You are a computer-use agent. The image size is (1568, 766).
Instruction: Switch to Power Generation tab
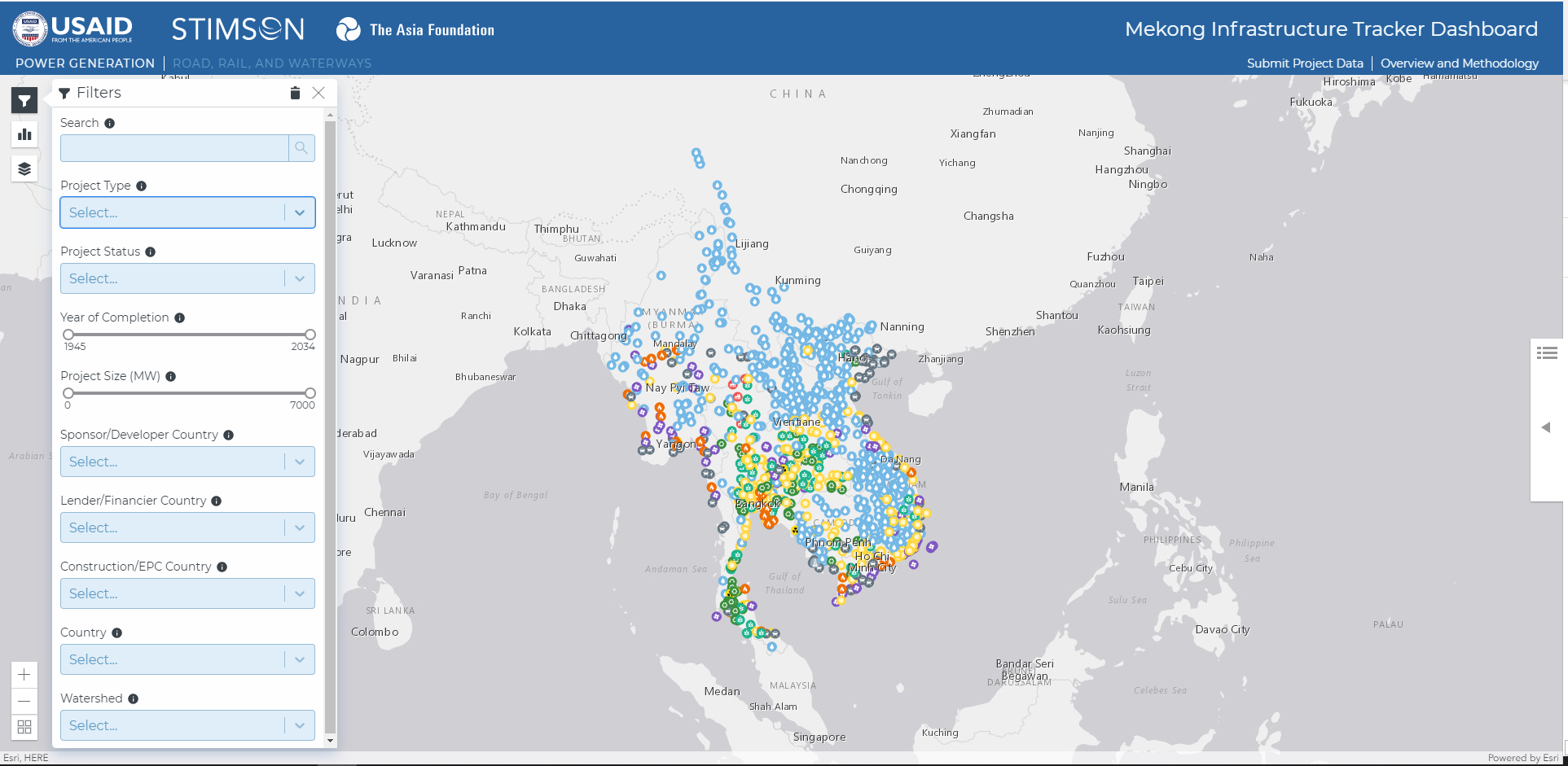[x=85, y=63]
